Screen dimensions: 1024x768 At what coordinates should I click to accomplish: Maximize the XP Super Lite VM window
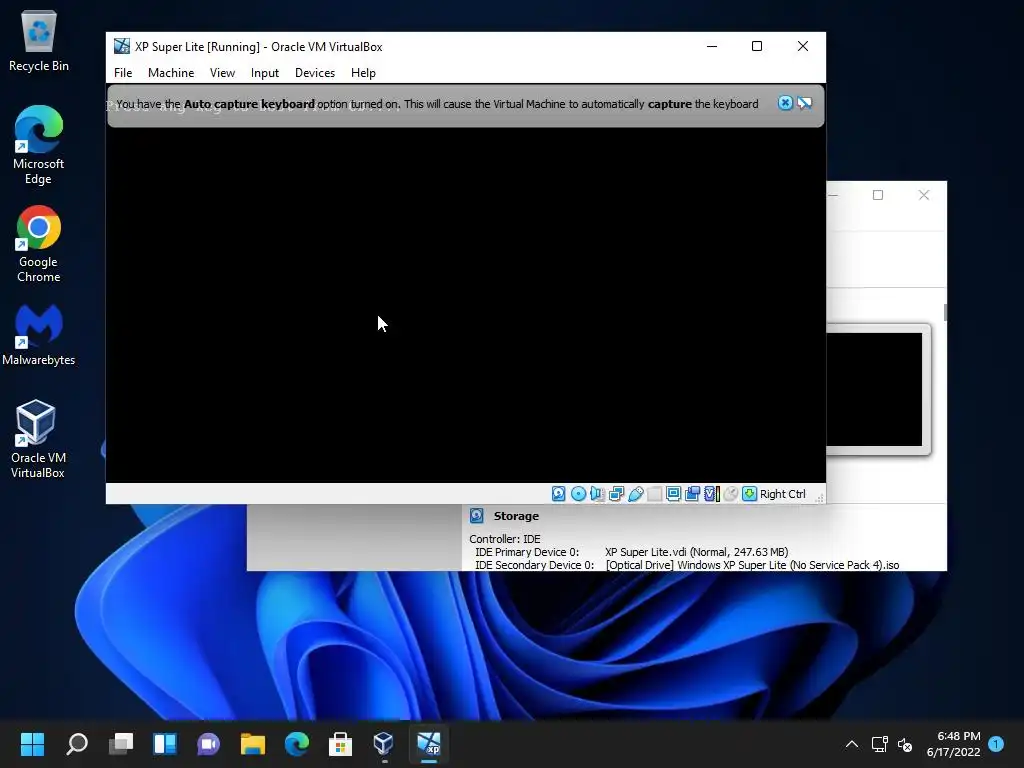757,46
